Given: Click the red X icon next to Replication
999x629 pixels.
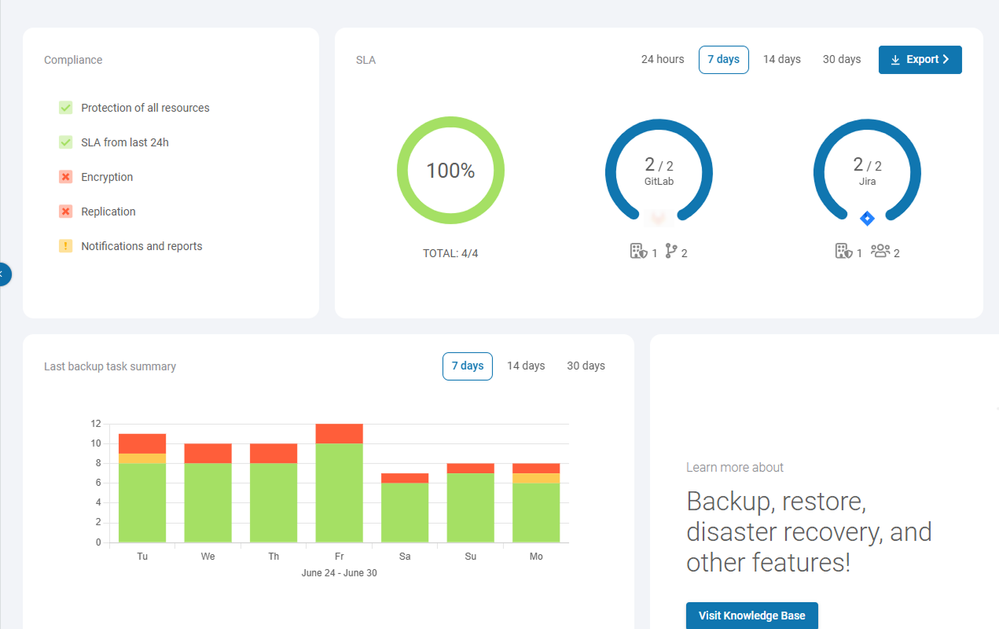Looking at the screenshot, I should (x=66, y=211).
